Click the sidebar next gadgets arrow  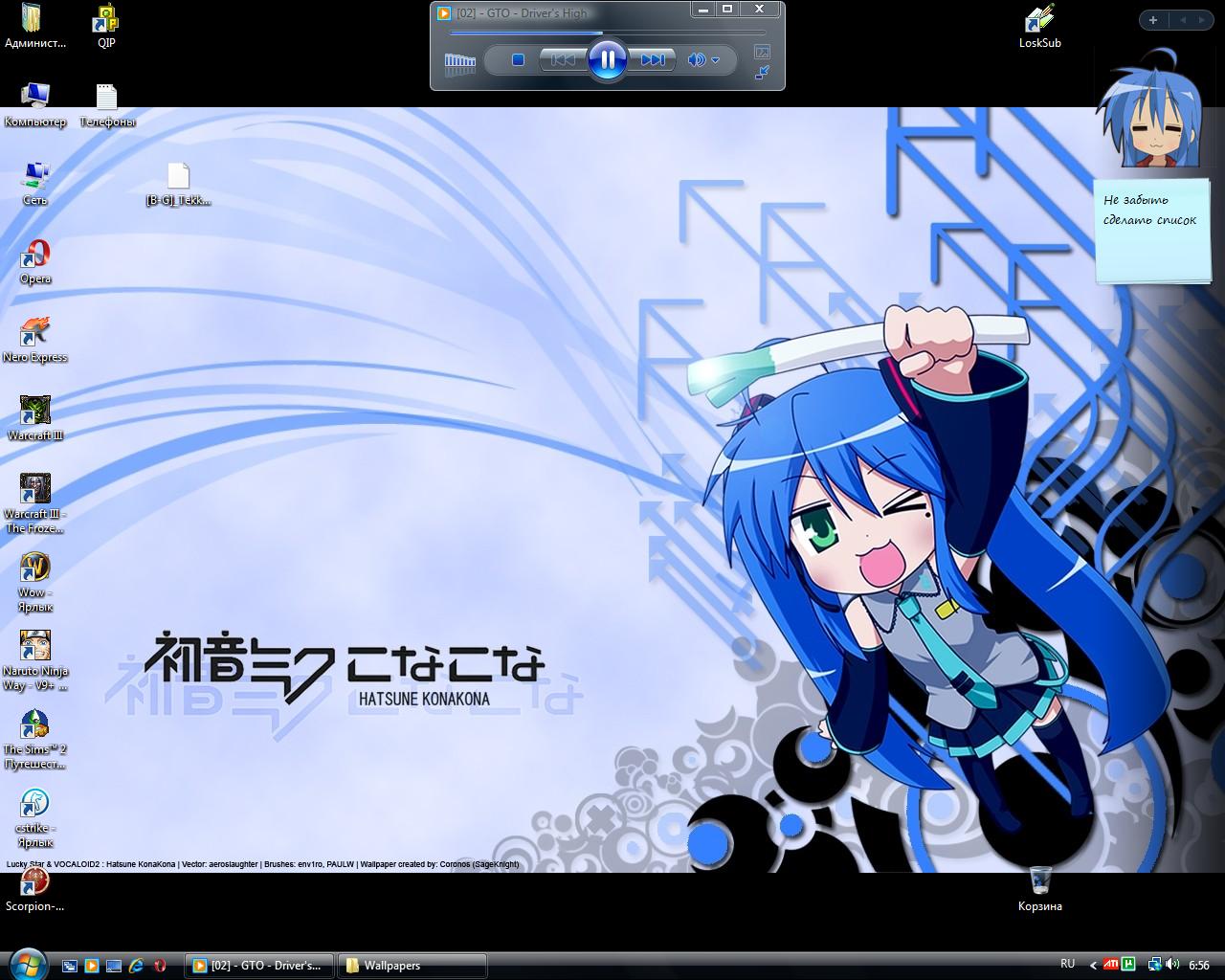point(1204,20)
